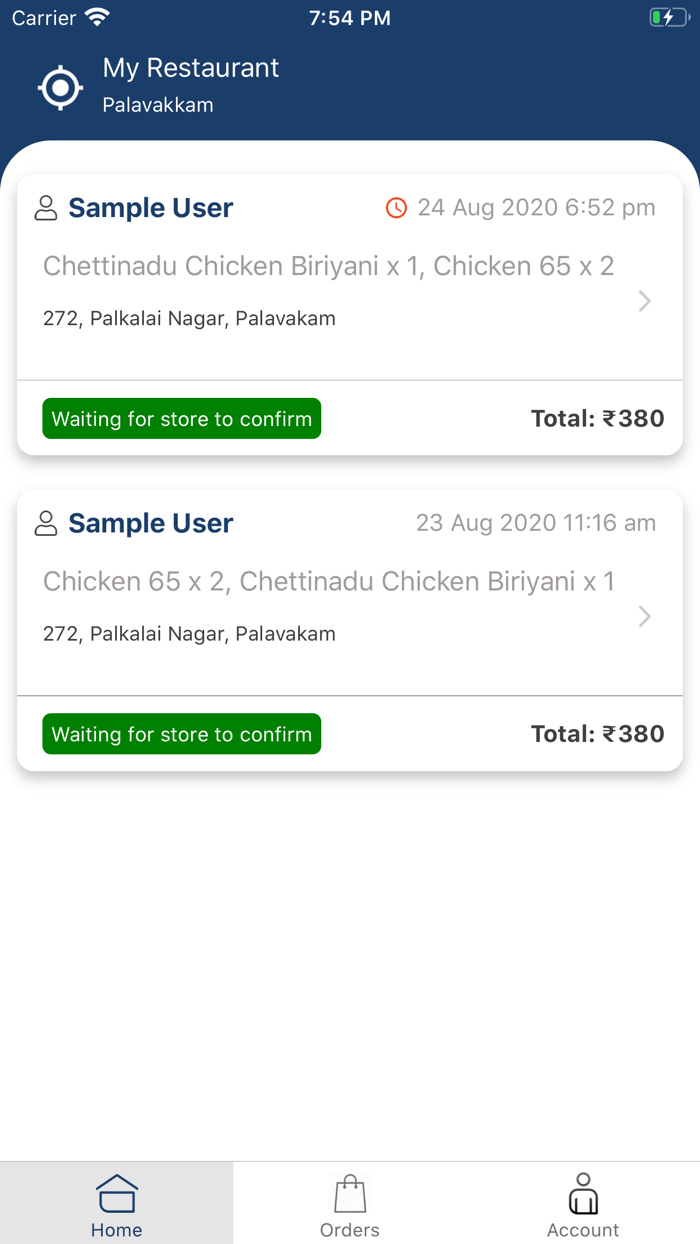Click the user icon on second order
Screen dimensions: 700x1244
tap(46, 523)
